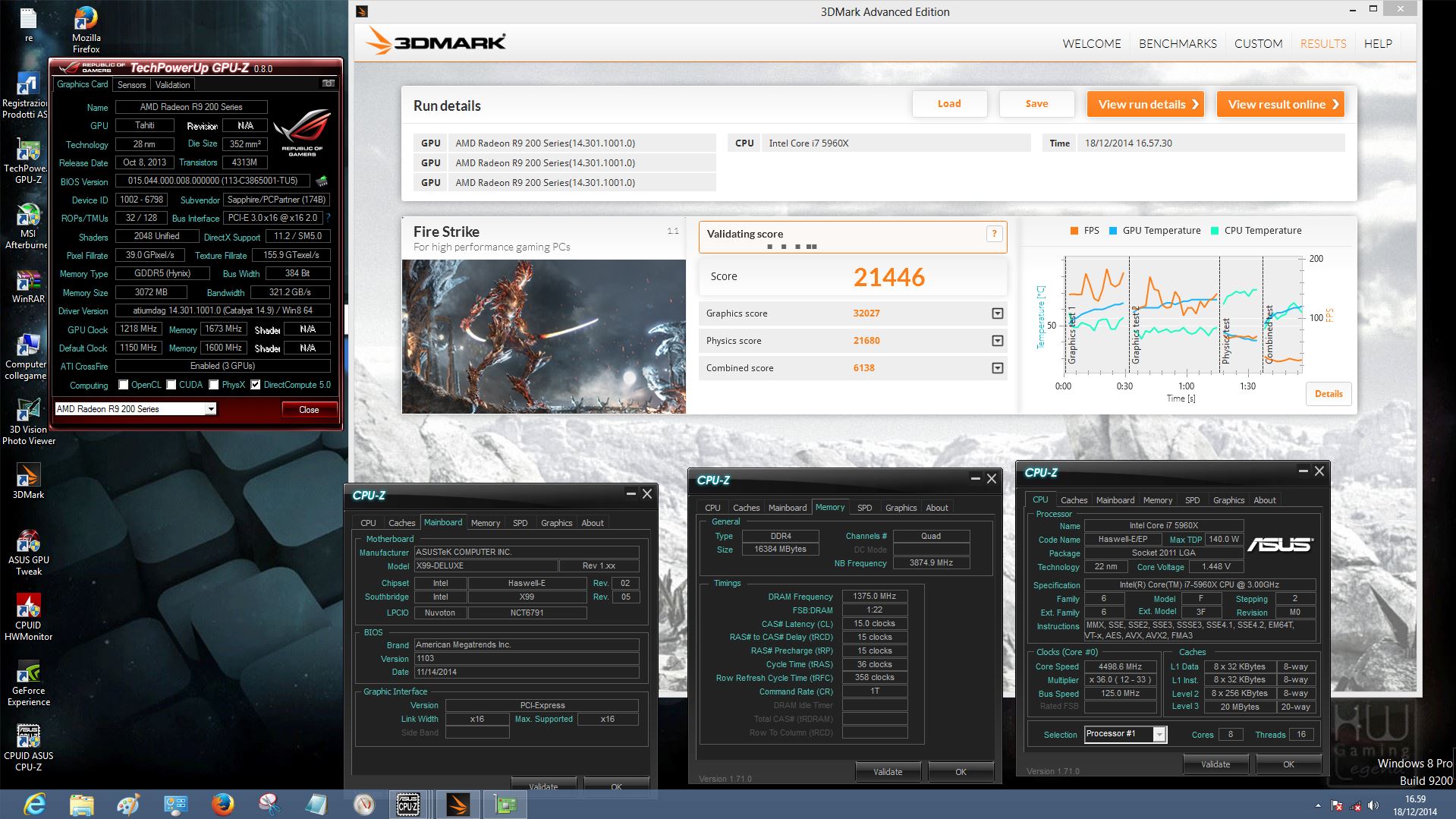This screenshot has height=819, width=1456.
Task: Open Internet Explorer from taskbar
Action: pyautogui.click(x=34, y=804)
